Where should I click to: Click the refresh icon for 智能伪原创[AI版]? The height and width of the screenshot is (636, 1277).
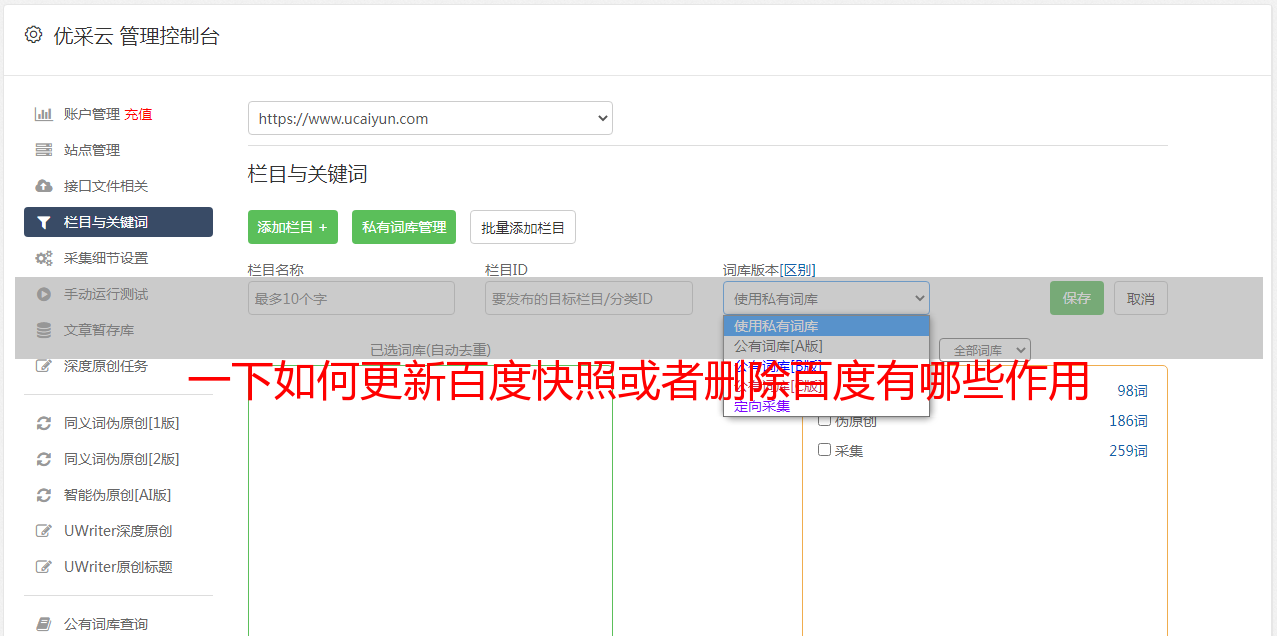43,495
